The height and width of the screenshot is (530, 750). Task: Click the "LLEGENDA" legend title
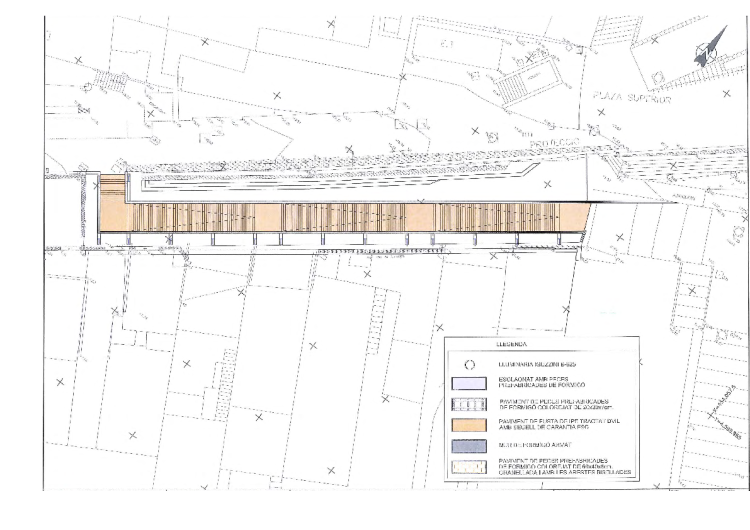pyautogui.click(x=511, y=344)
